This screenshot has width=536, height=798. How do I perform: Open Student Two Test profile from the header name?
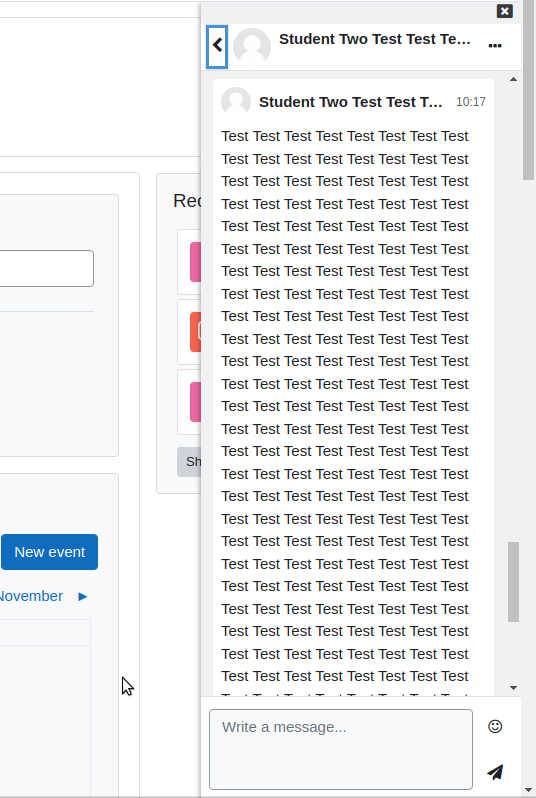tap(375, 39)
